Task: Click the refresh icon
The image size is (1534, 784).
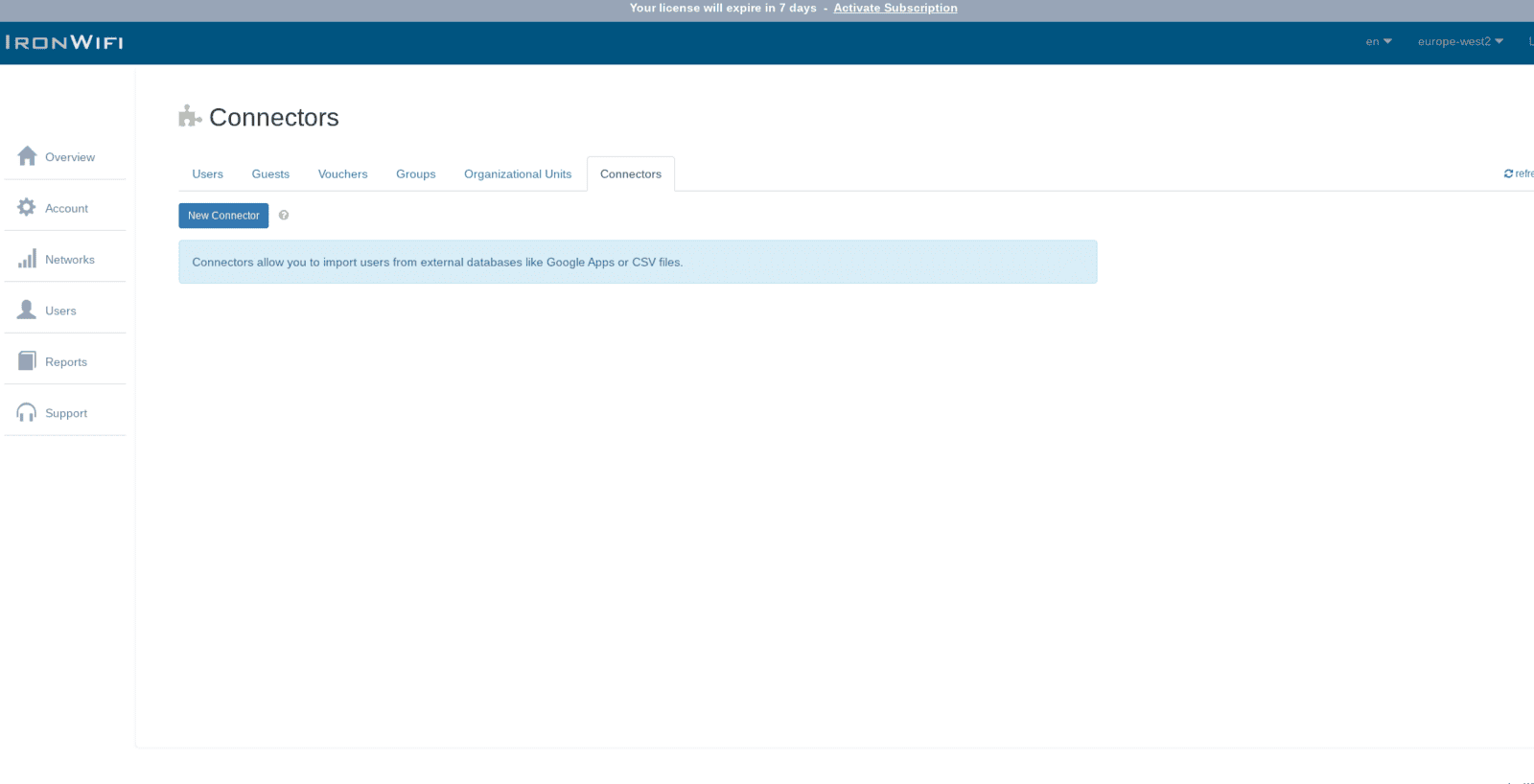Action: click(x=1508, y=173)
